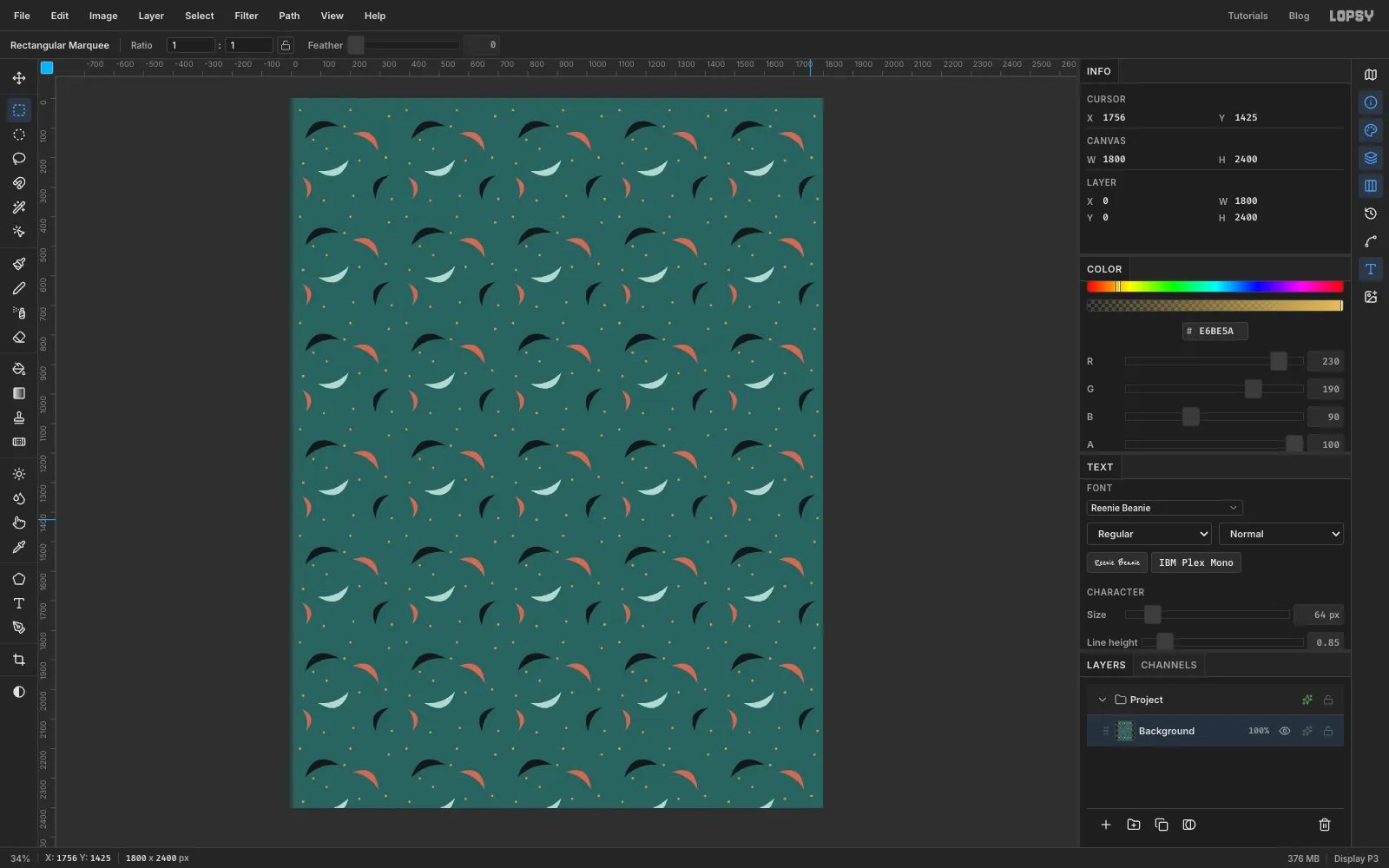Select the Paint Bucket fill tool

click(19, 369)
